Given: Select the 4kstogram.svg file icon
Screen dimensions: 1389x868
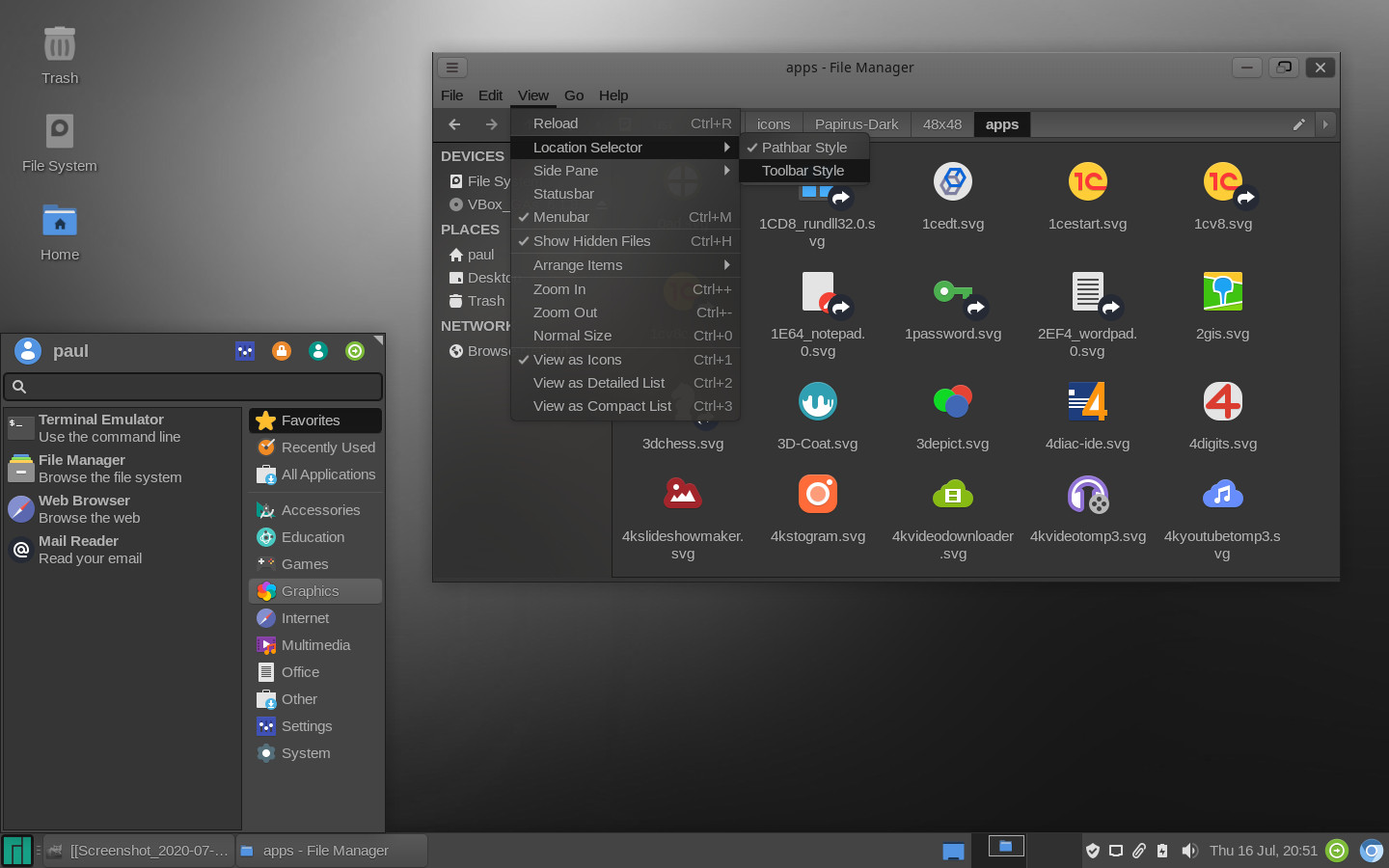Looking at the screenshot, I should coord(818,495).
